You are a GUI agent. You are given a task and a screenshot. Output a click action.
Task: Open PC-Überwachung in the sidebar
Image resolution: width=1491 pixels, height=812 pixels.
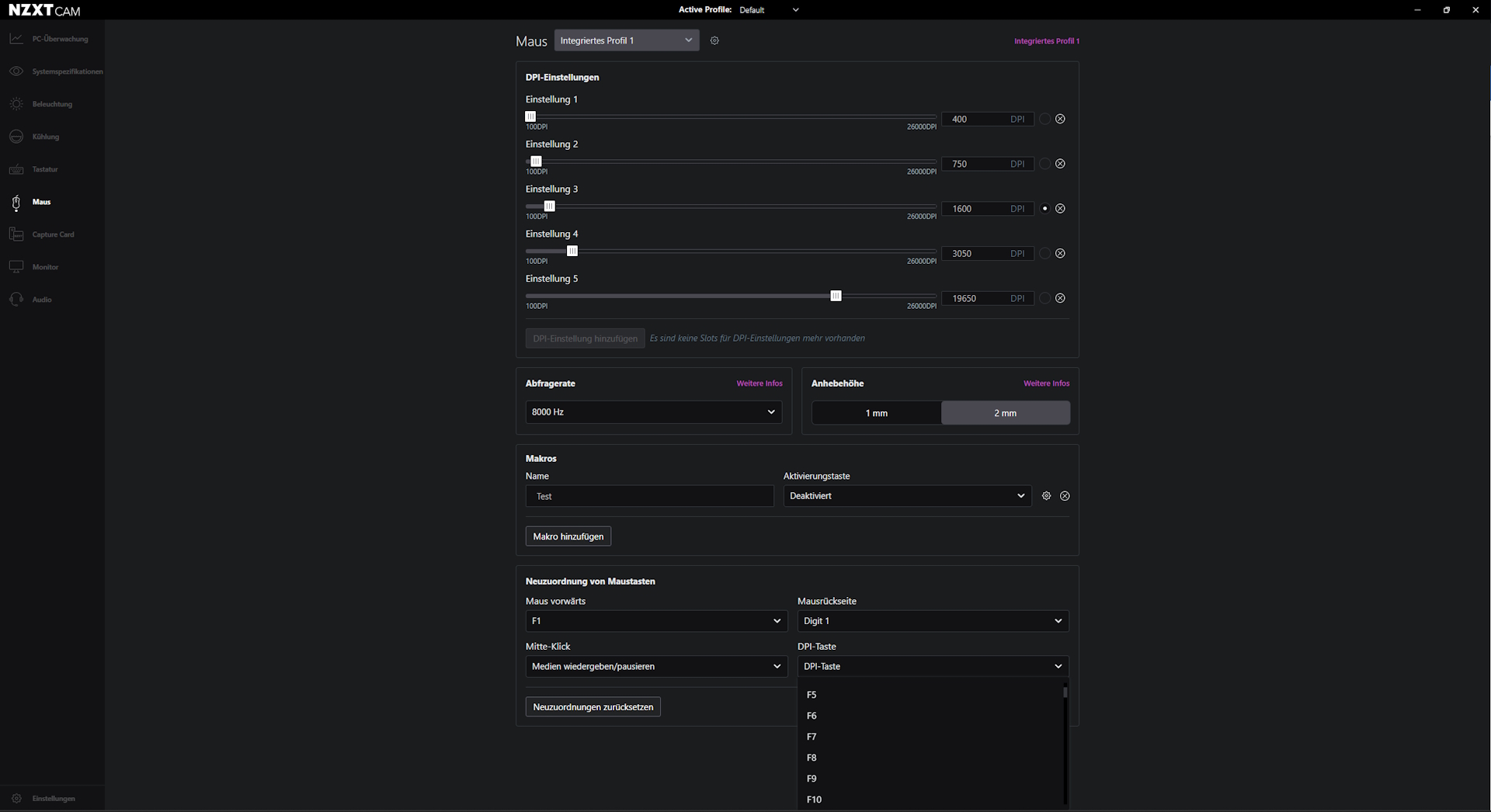click(59, 39)
